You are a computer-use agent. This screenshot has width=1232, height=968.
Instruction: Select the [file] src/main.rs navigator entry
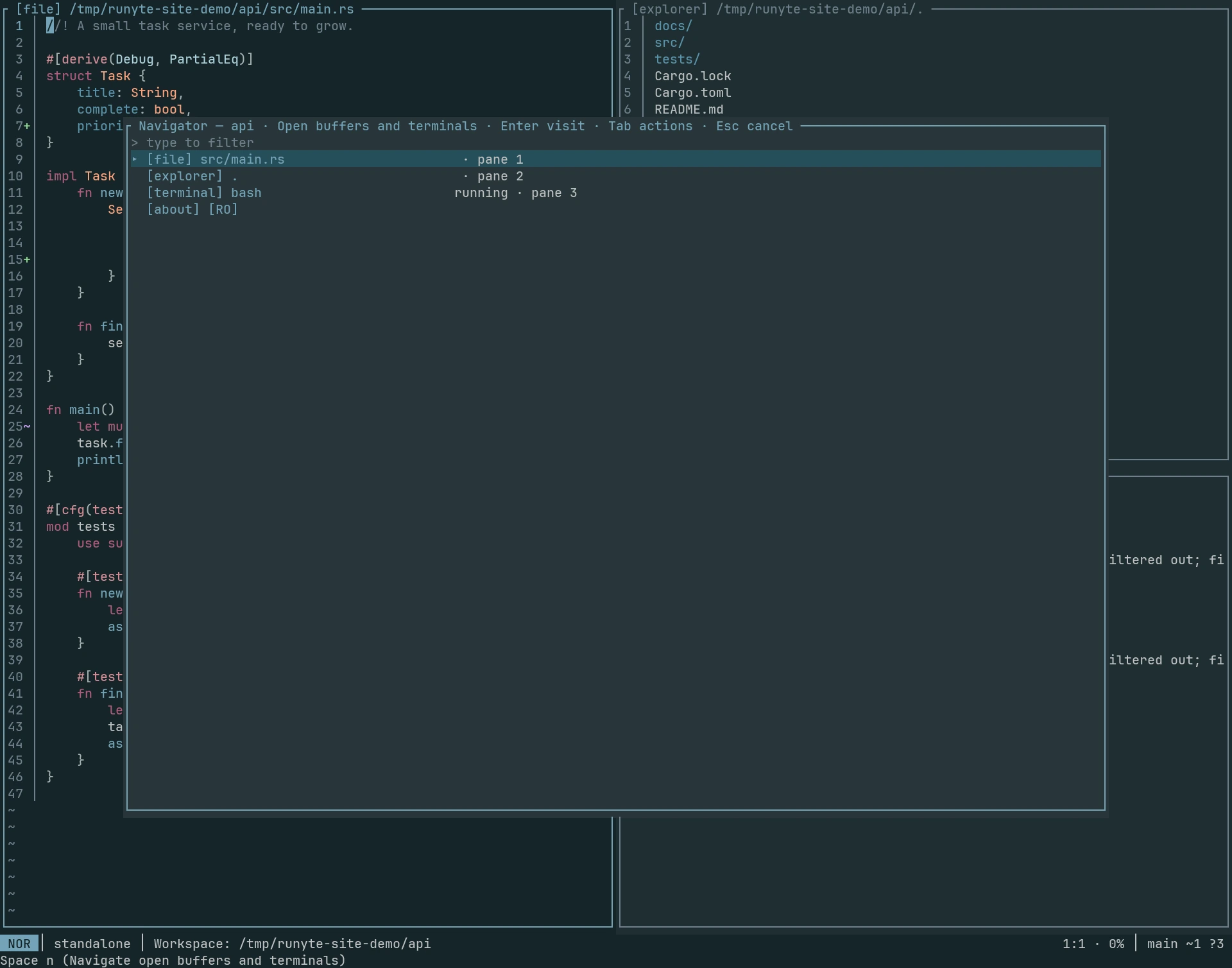(x=616, y=159)
